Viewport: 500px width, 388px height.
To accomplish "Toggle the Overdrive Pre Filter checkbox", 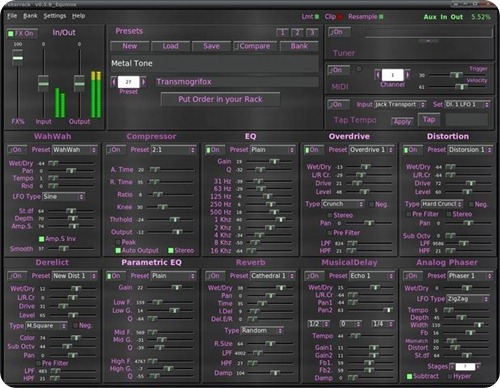I will click(343, 233).
